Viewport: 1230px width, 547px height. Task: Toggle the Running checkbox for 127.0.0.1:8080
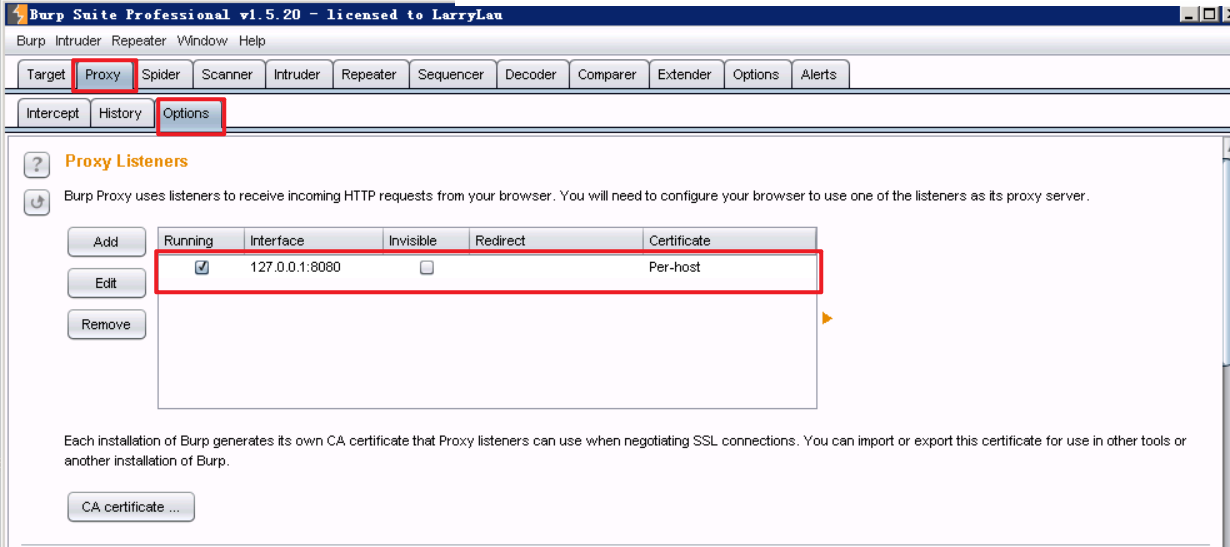202,267
